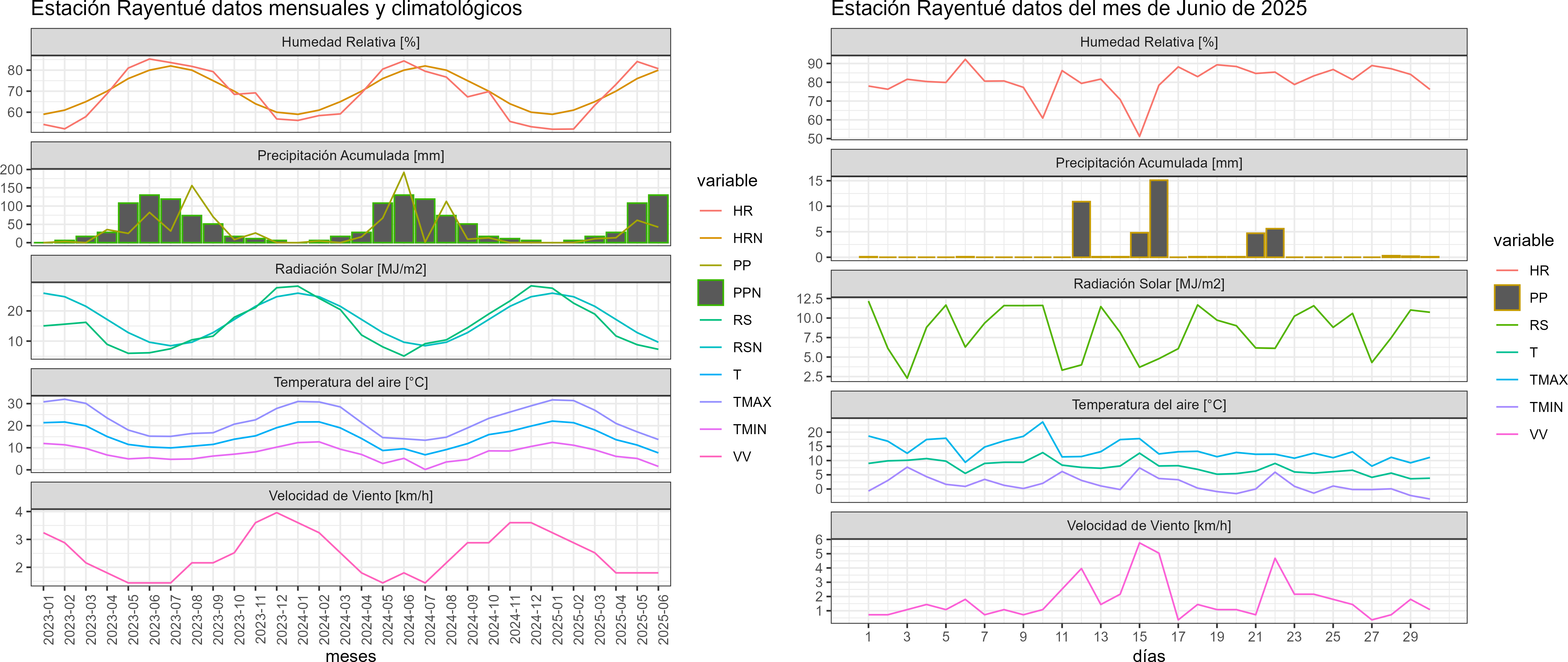Click the June chart 'Velocidad de Viento [km/h]' panel header
This screenshot has width=1568, height=662.
pos(1149,526)
